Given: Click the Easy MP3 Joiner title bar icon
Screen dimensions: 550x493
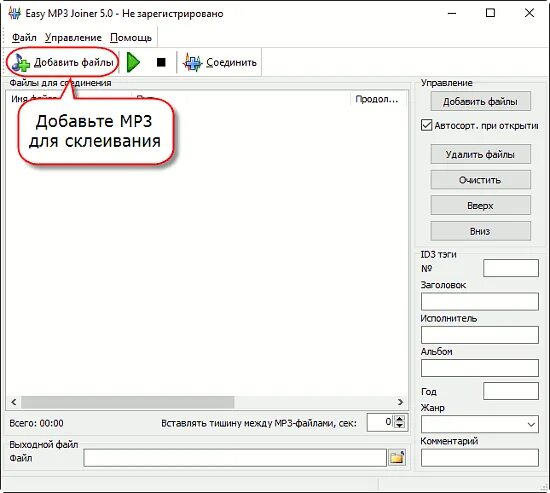Looking at the screenshot, I should [x=15, y=14].
